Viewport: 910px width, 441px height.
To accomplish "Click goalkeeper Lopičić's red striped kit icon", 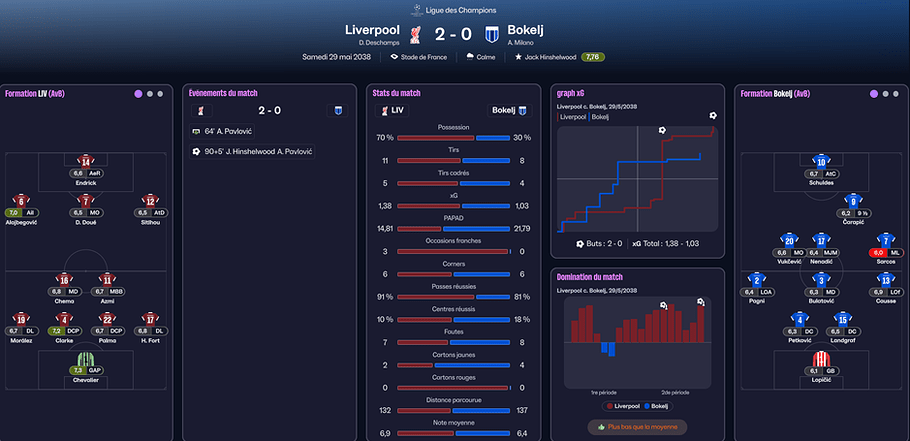I will tap(821, 358).
